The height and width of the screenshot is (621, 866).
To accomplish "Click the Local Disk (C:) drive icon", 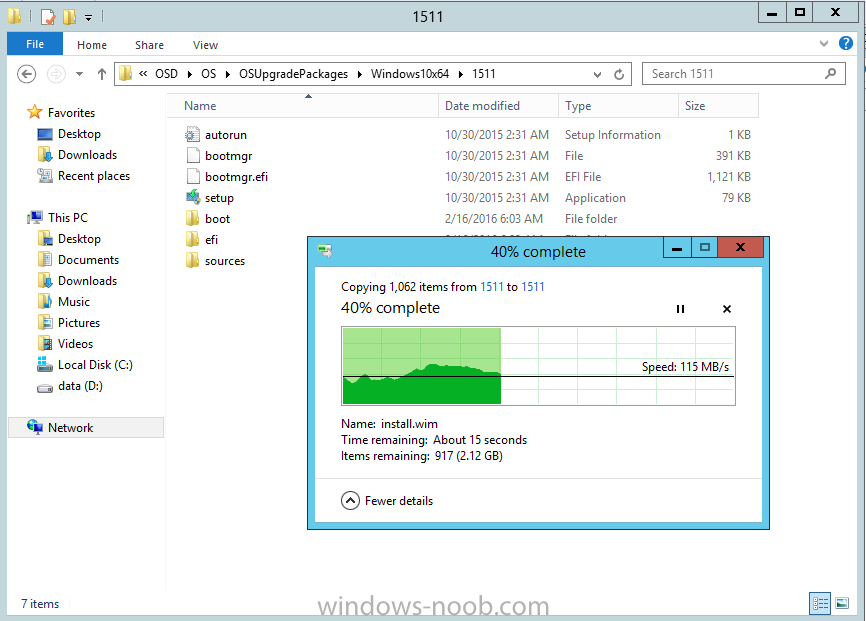I will [x=45, y=364].
